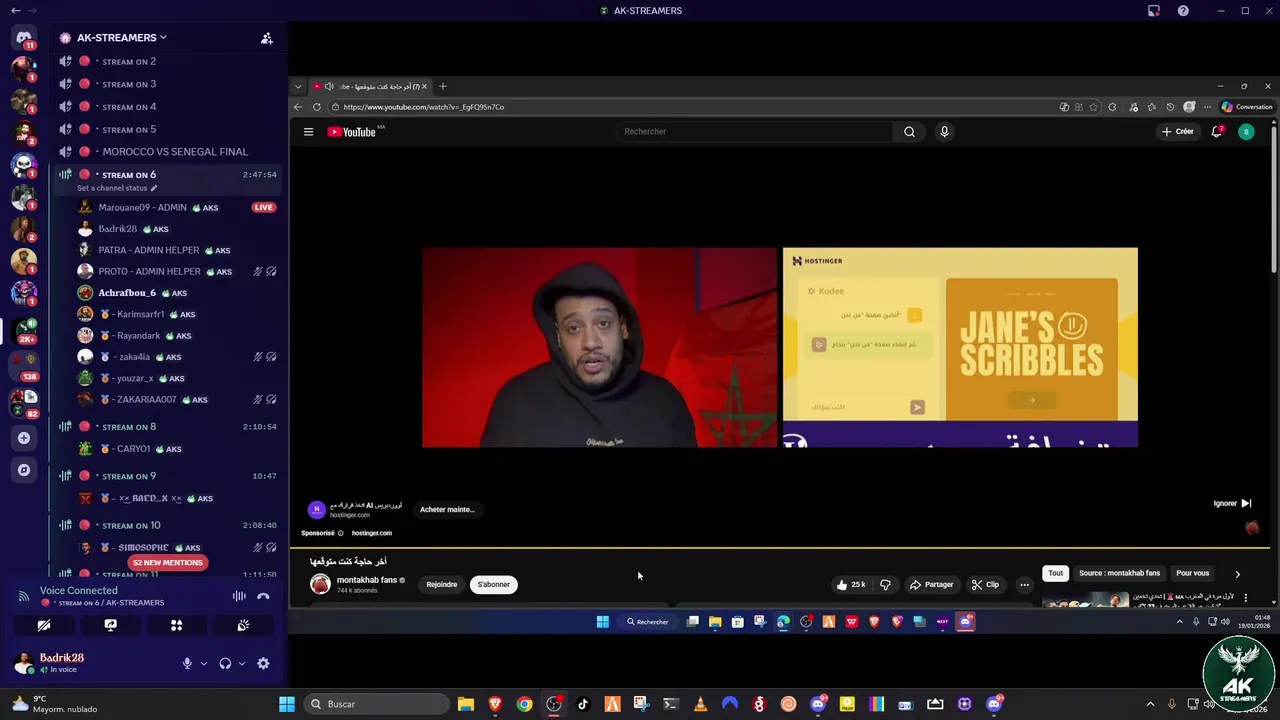This screenshot has height=720, width=1280.
Task: Watch Marouane09 ADMIN's LIVE stream badge
Action: [x=263, y=207]
